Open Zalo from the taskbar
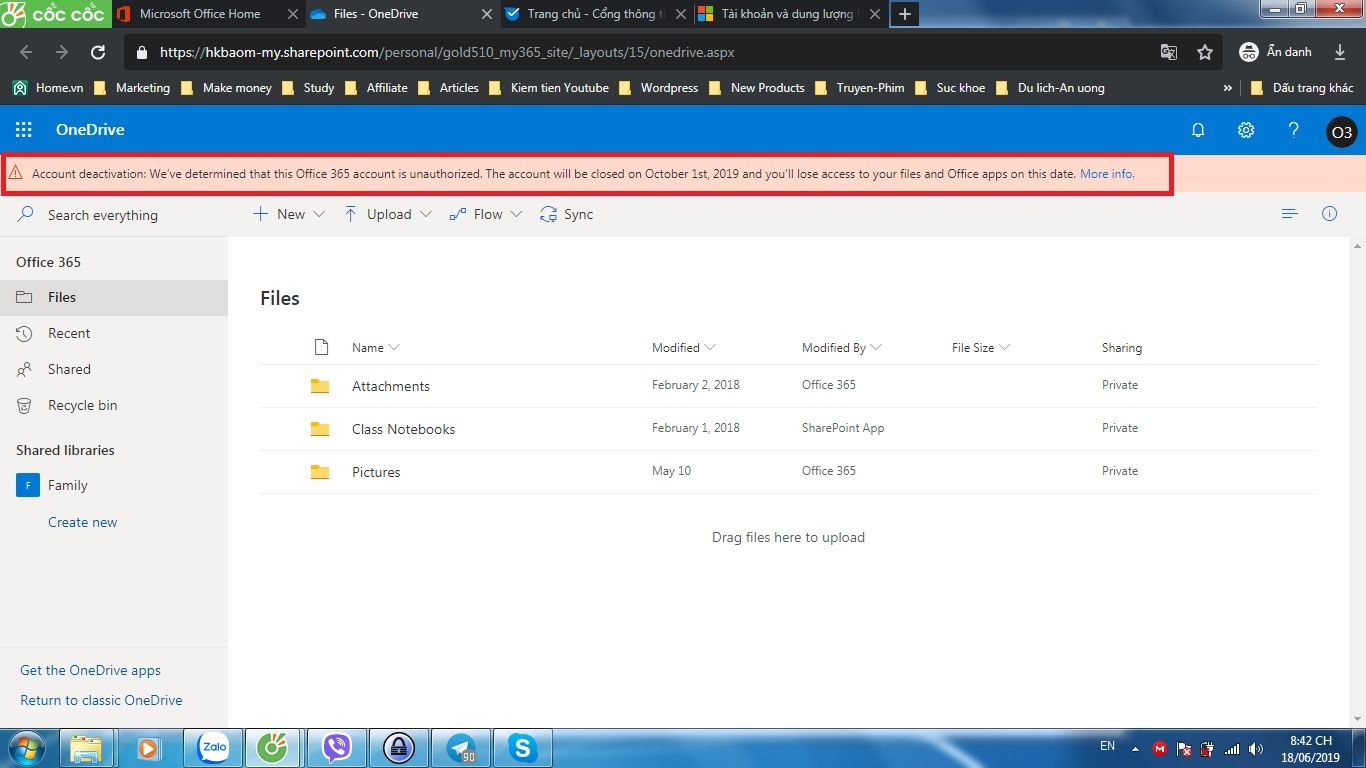Image resolution: width=1366 pixels, height=768 pixels. click(x=213, y=747)
